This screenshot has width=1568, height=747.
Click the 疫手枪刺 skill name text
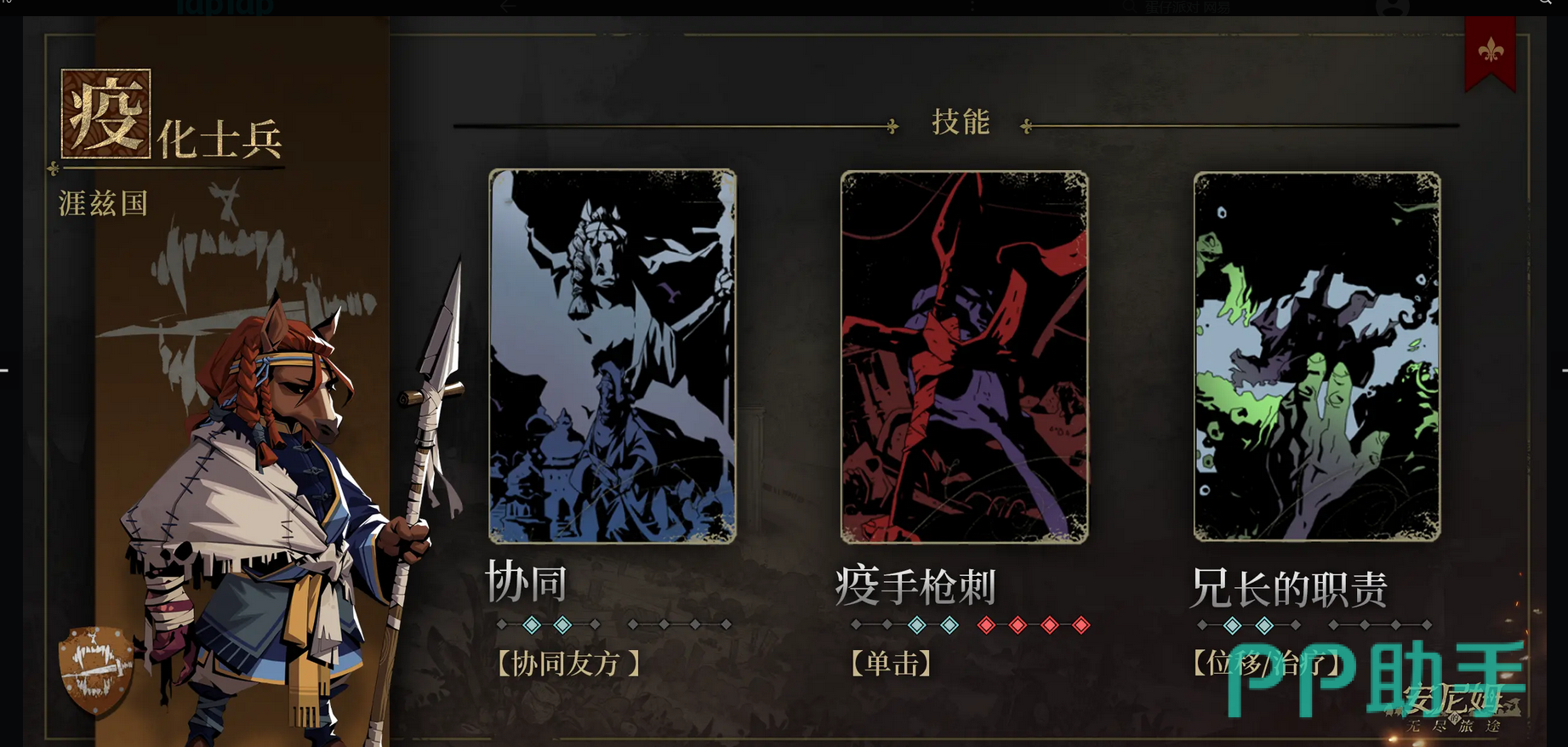pyautogui.click(x=915, y=586)
